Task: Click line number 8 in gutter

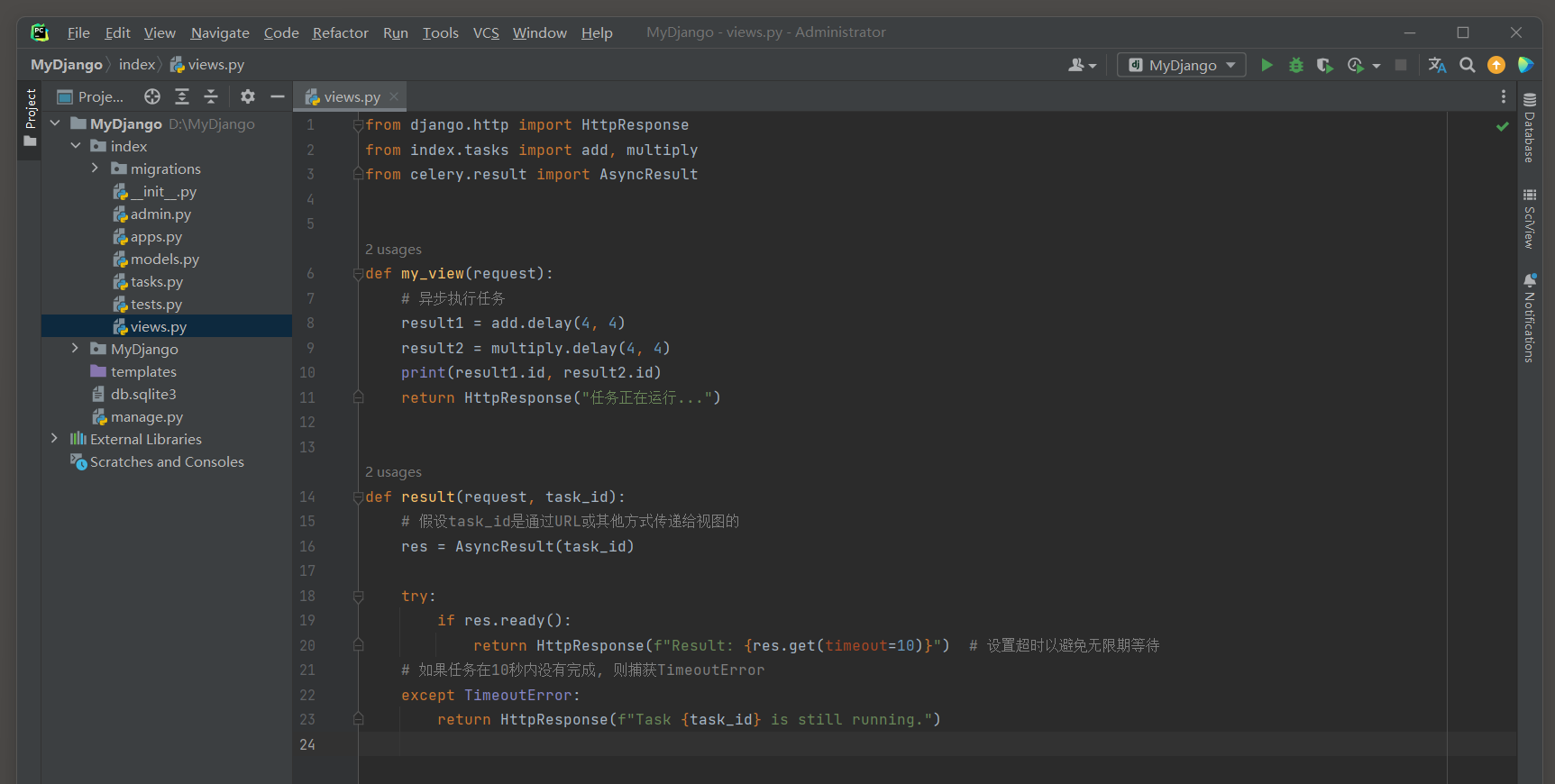Action: point(310,324)
